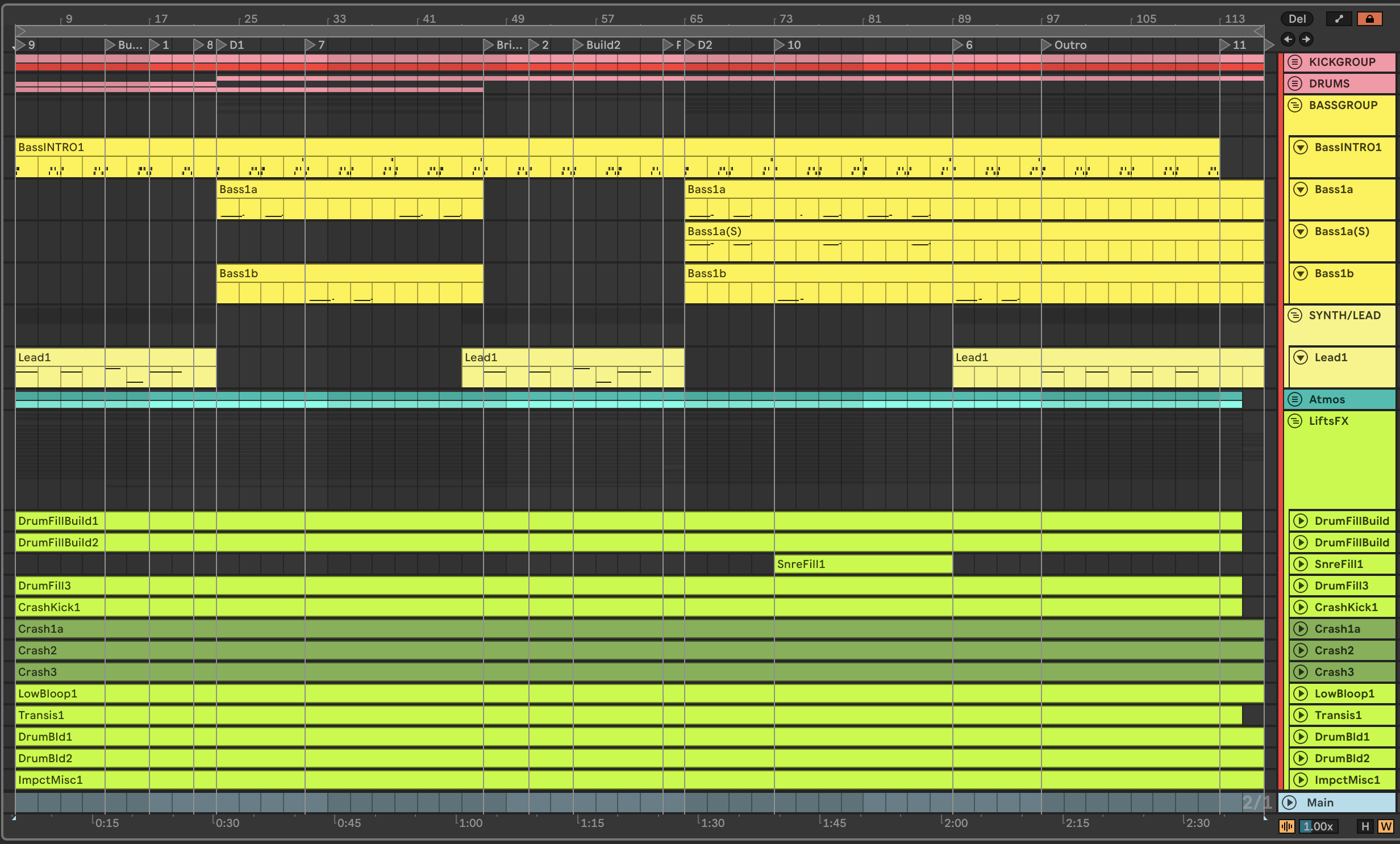Collapse the BASSGROUP group track
The image size is (1400, 844).
point(1295,105)
